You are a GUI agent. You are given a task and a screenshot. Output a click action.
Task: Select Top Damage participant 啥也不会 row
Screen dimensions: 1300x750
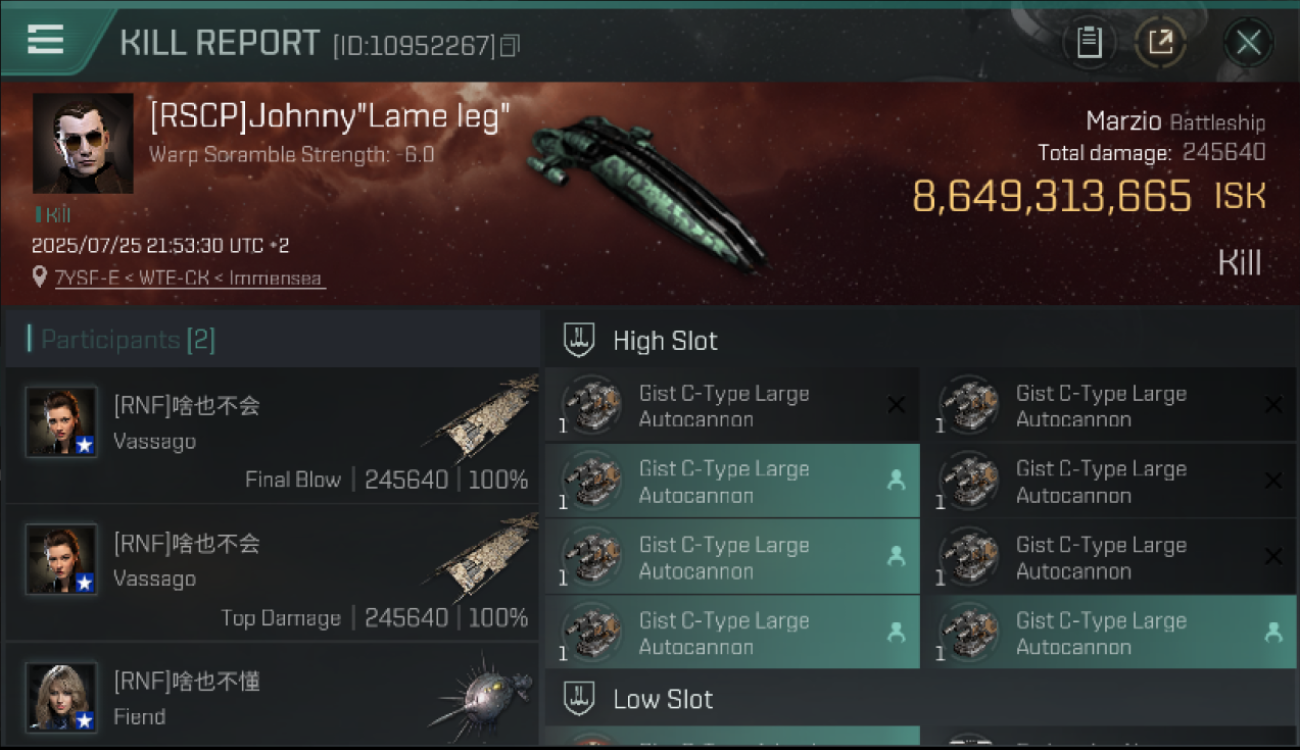tap(271, 572)
